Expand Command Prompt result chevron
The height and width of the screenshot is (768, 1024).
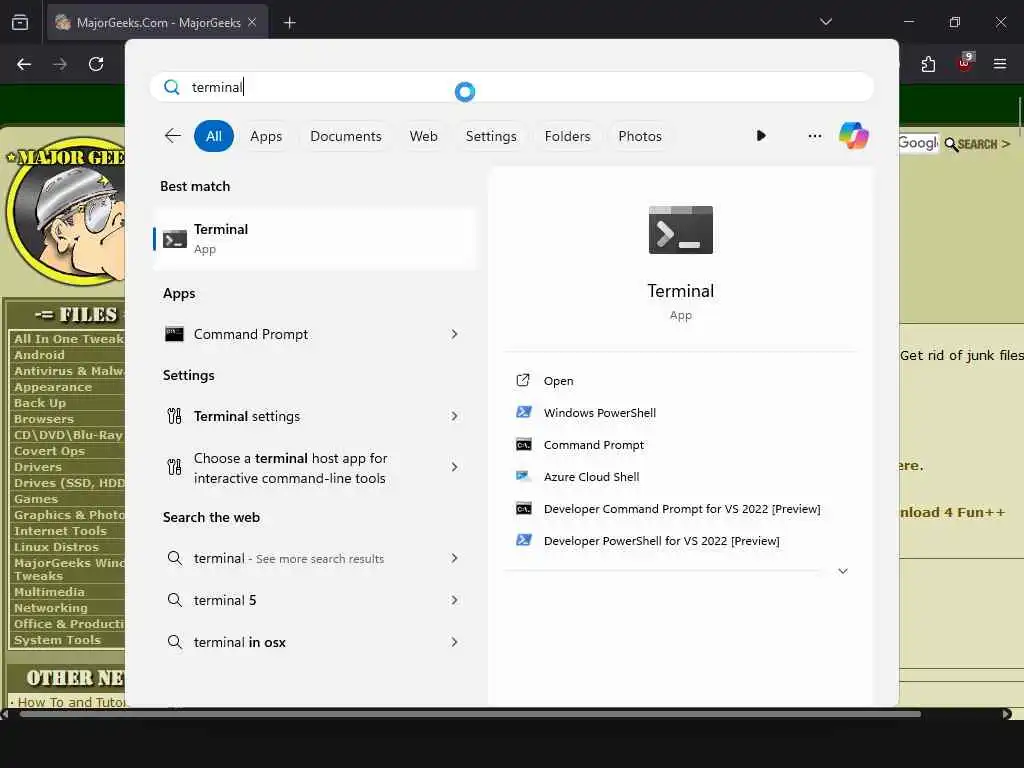455,334
